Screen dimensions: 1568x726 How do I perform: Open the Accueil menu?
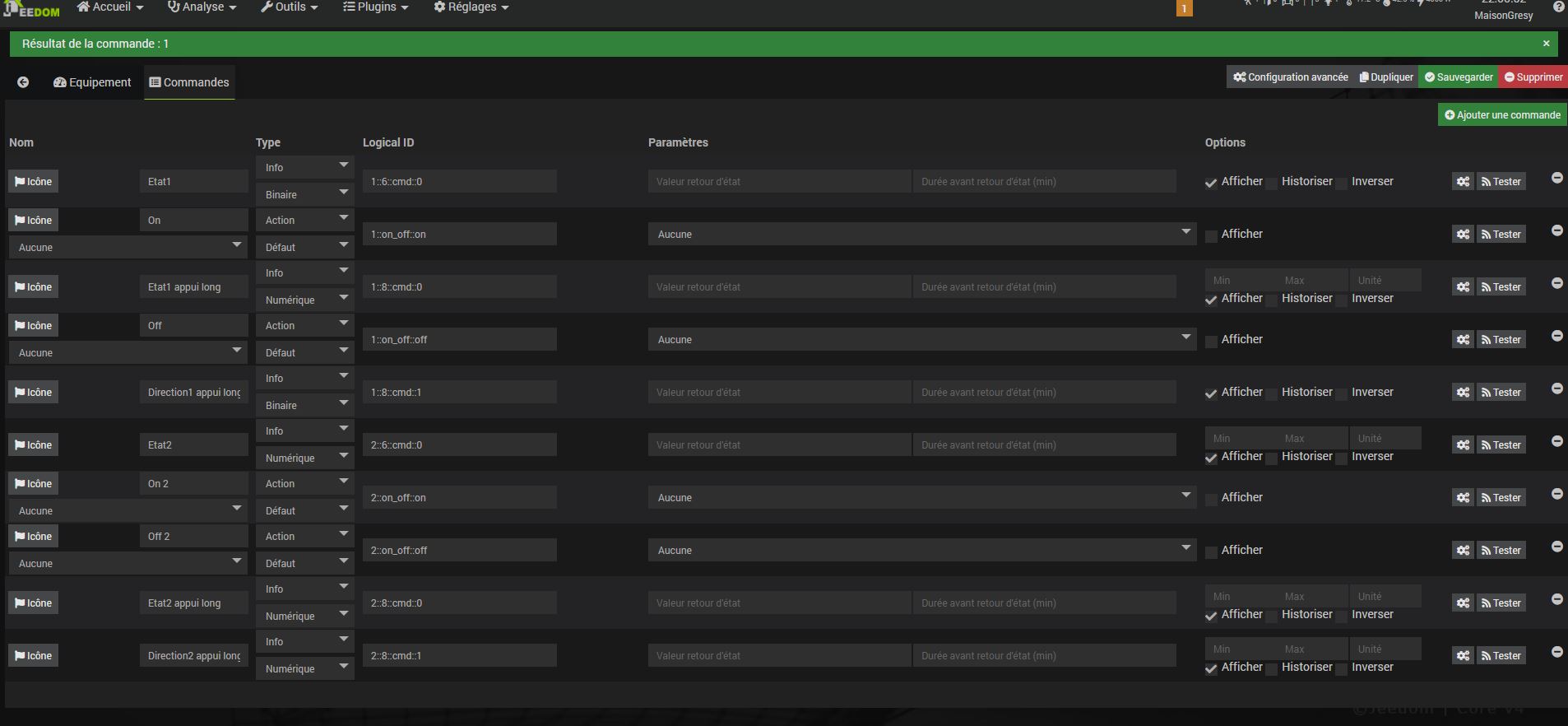pyautogui.click(x=110, y=7)
